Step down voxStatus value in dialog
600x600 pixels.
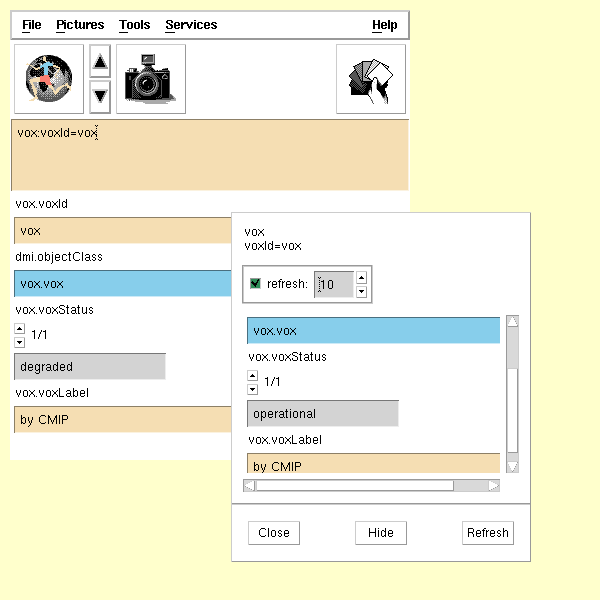click(x=253, y=390)
